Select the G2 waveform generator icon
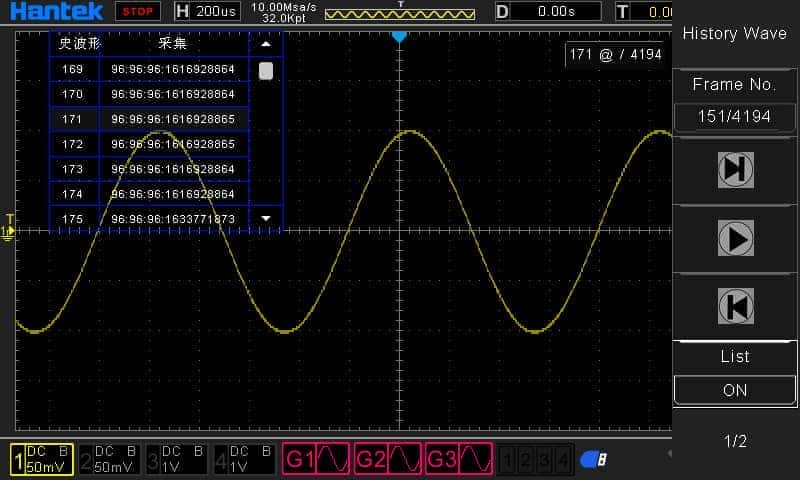This screenshot has height=480, width=800. pyautogui.click(x=387, y=460)
